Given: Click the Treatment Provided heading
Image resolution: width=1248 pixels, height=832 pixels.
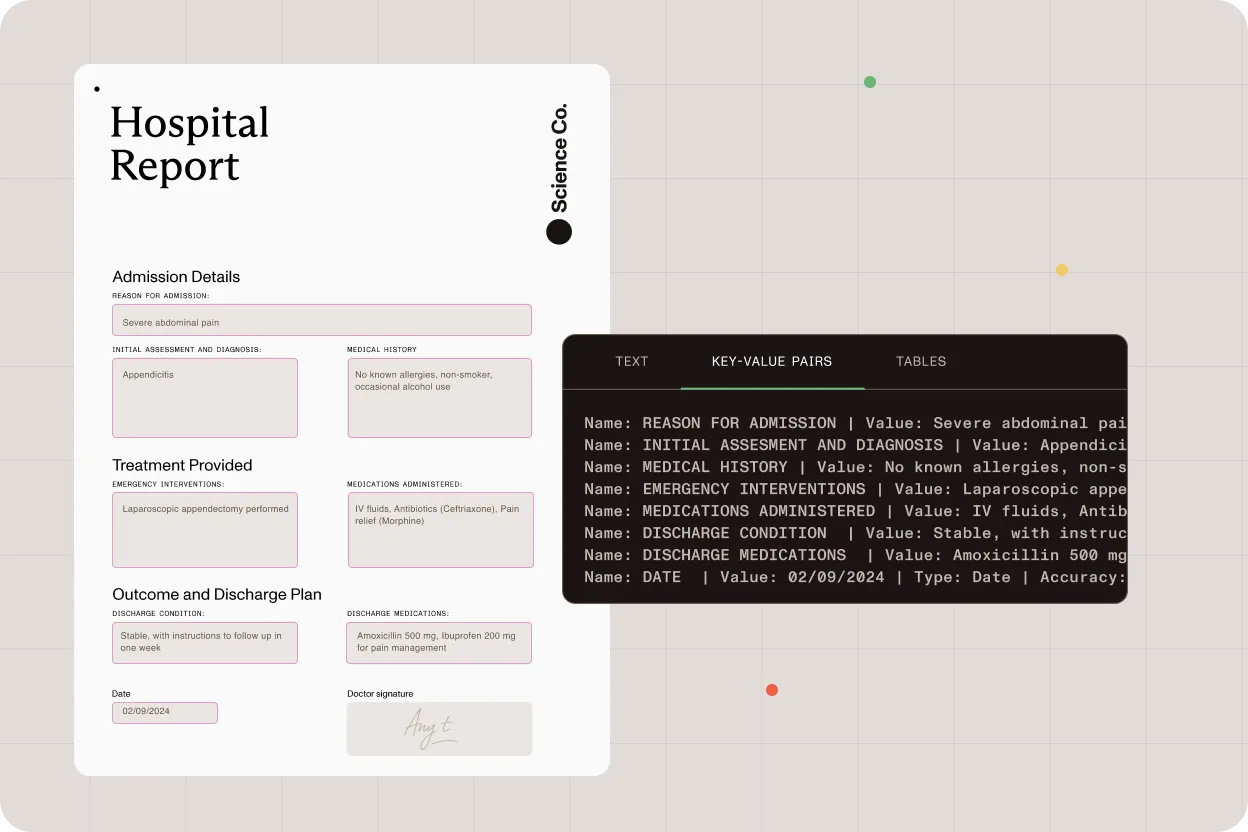Looking at the screenshot, I should (x=182, y=465).
